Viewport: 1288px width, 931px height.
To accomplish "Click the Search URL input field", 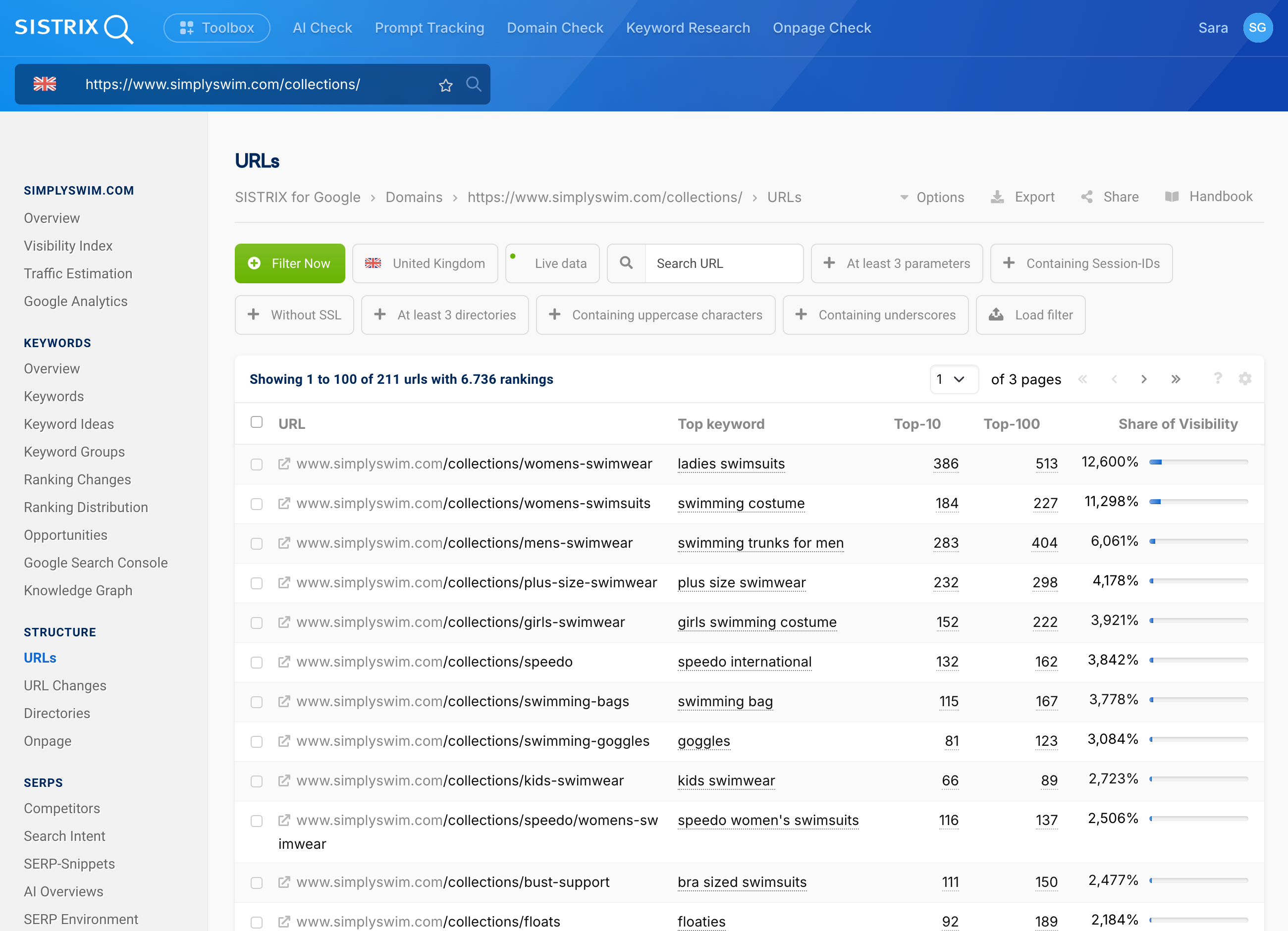I will 723,263.
